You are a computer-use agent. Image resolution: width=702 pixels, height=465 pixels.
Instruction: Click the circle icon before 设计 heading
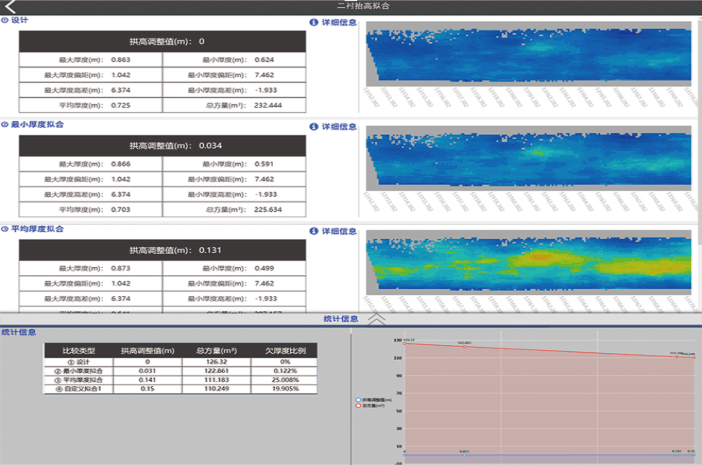tap(5, 20)
